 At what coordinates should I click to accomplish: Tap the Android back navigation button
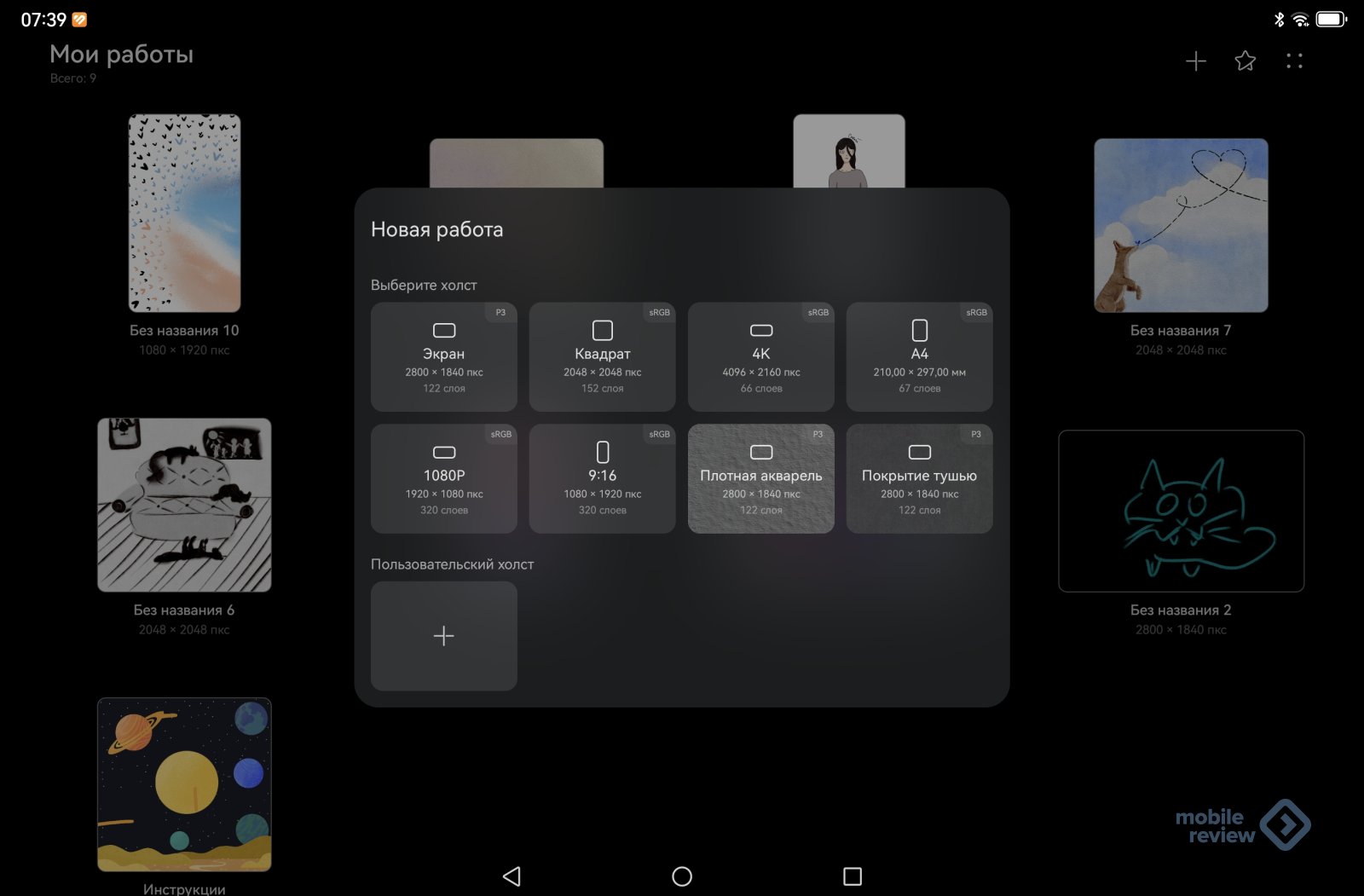511,876
